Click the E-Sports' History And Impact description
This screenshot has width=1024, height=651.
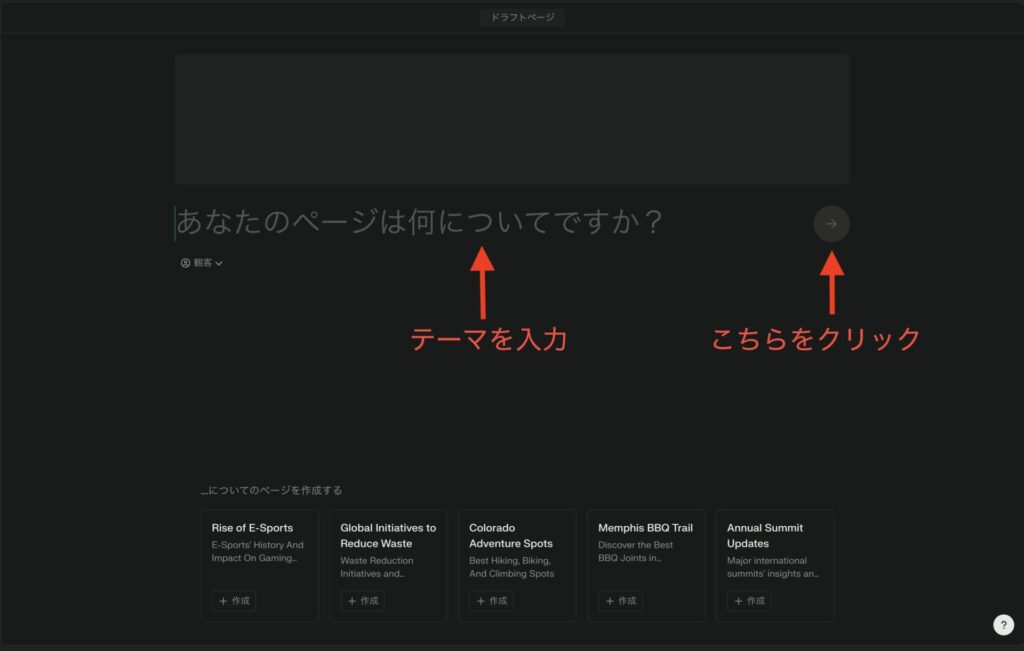click(x=257, y=552)
